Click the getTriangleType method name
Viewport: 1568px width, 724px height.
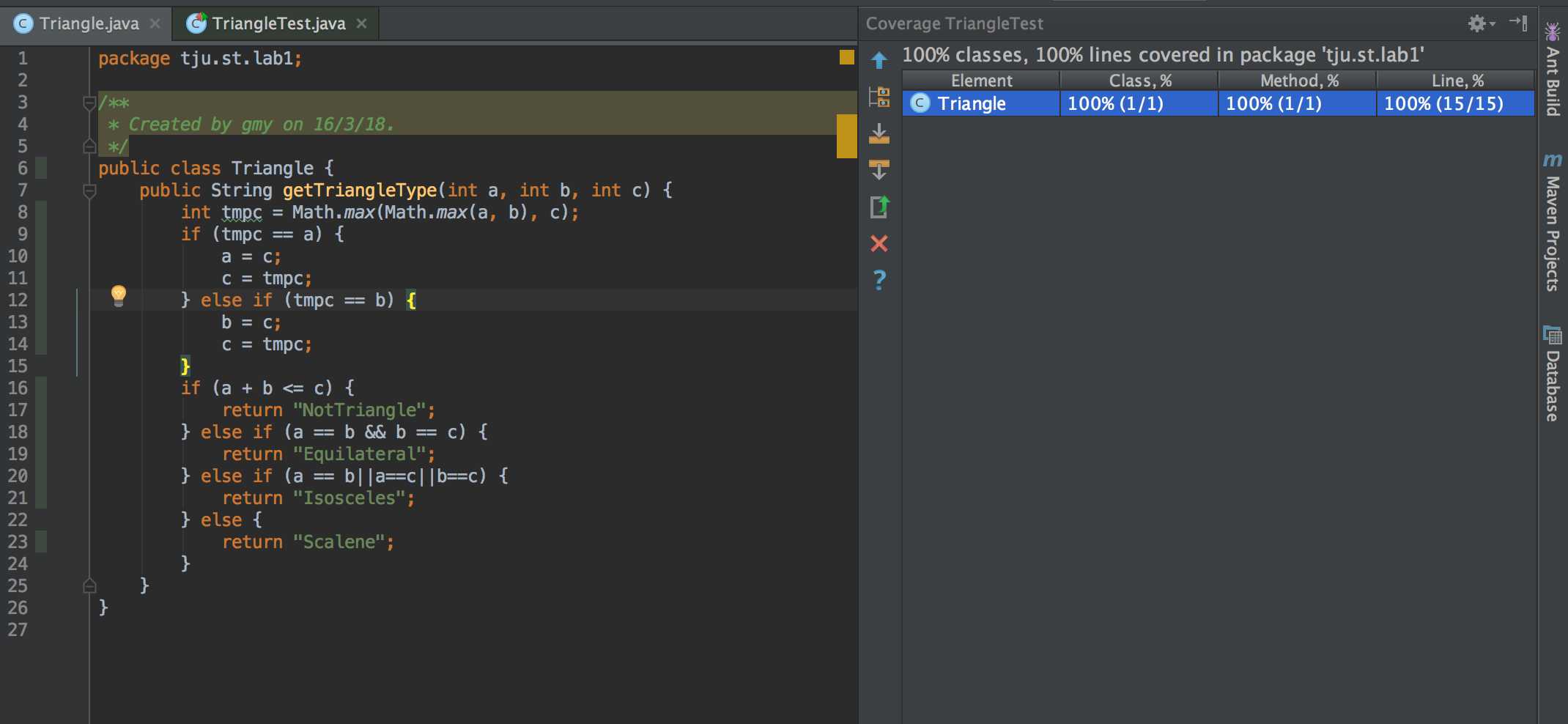pos(360,191)
